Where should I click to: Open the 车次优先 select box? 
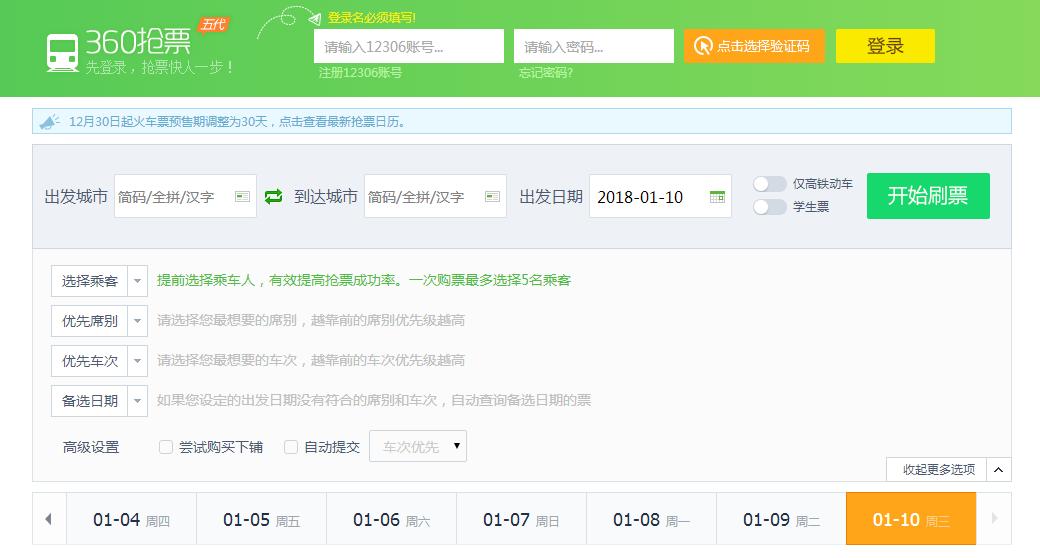[418, 446]
